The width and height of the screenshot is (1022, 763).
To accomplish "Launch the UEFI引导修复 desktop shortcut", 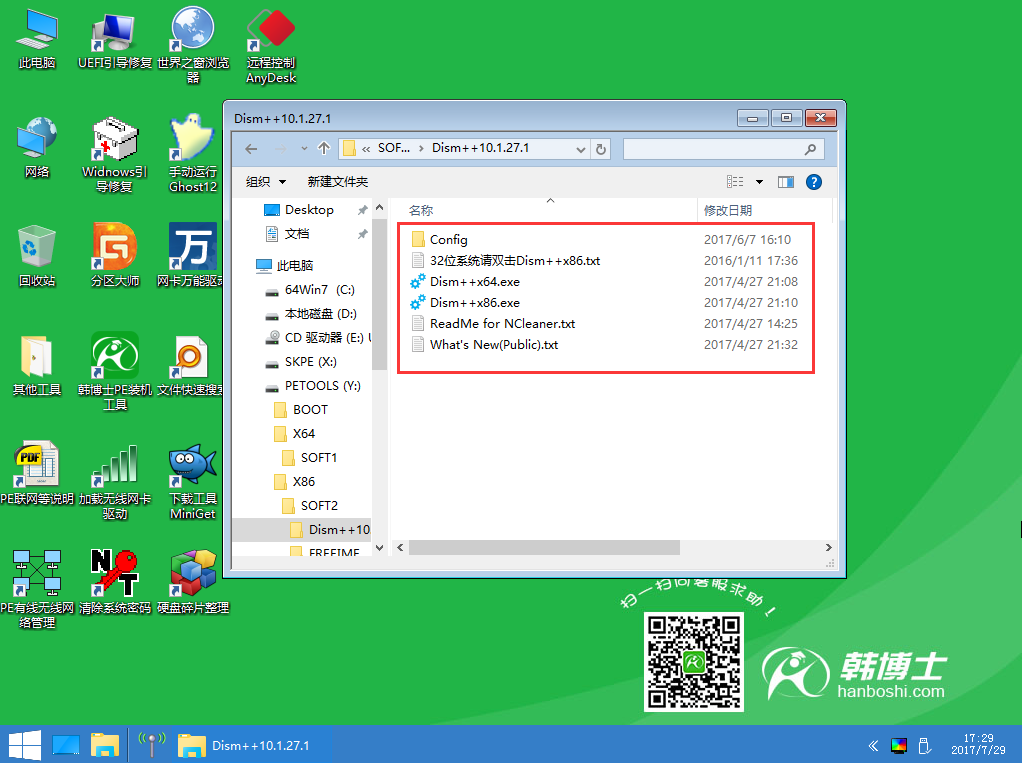I will [115, 39].
